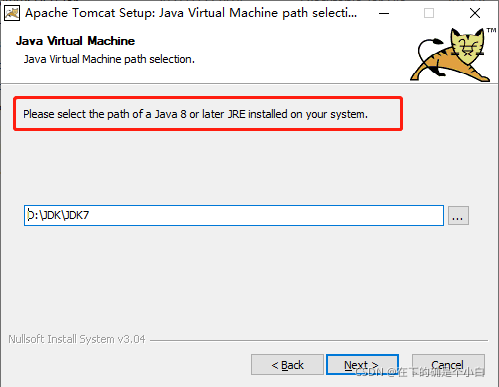The width and height of the screenshot is (499, 387).
Task: Click the Tomcat installer icon in title bar
Action: pyautogui.click(x=12, y=13)
